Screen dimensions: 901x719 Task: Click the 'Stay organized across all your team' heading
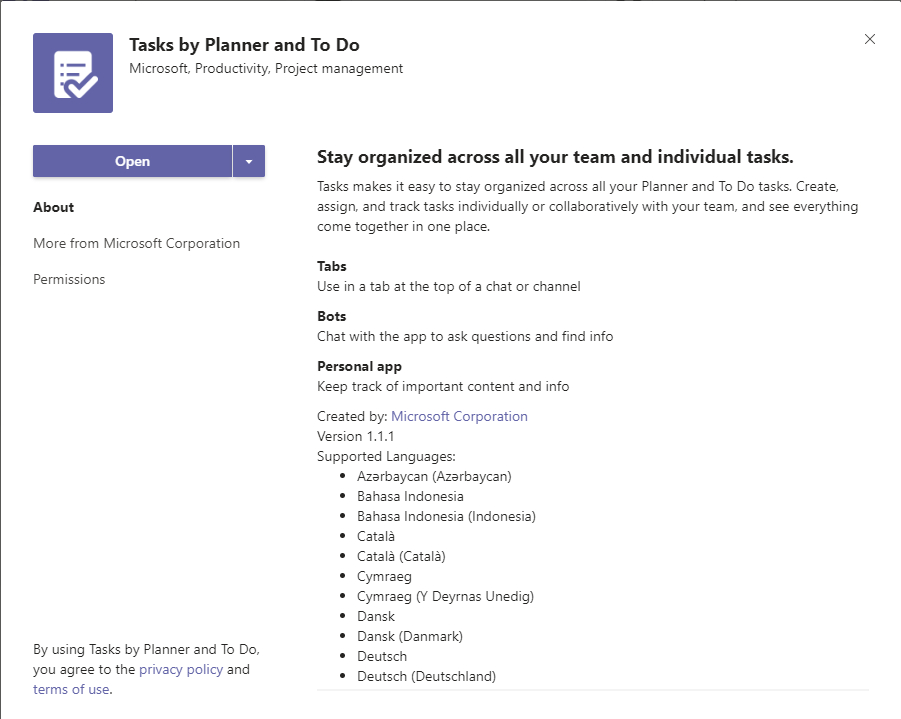555,157
